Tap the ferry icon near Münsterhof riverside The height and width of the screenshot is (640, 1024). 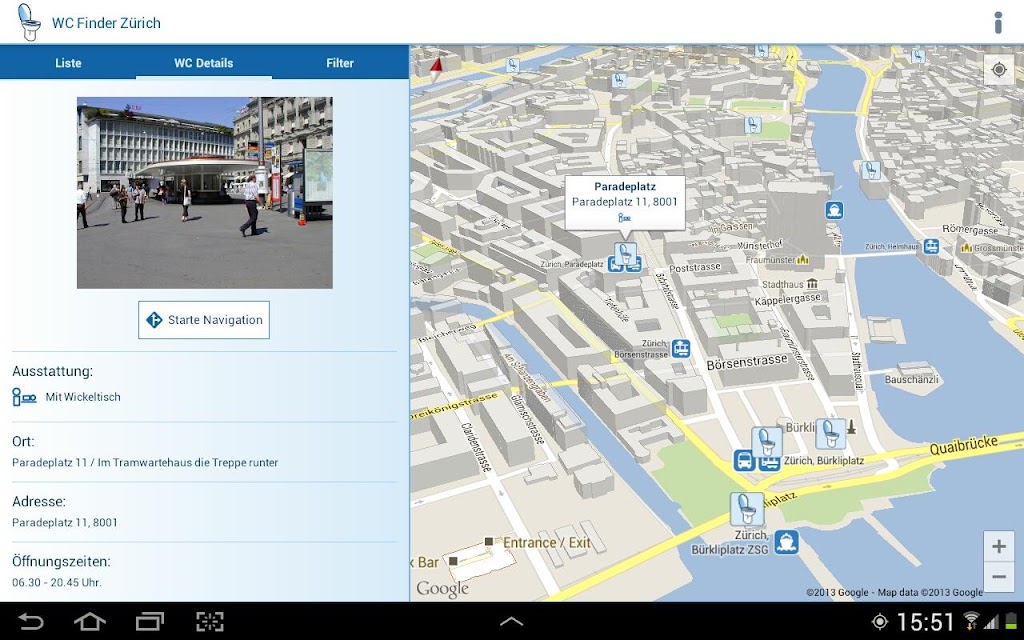(x=834, y=210)
